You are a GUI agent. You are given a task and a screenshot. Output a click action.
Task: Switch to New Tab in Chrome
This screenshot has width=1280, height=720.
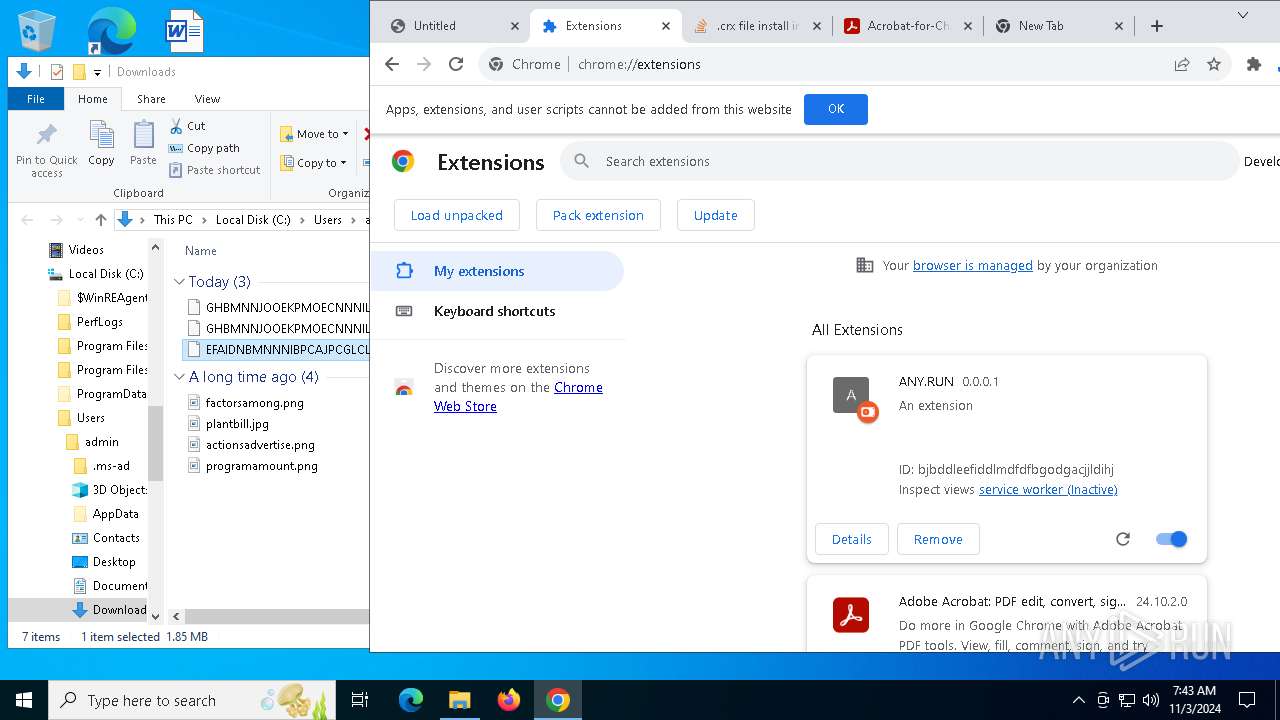pyautogui.click(x=1058, y=26)
